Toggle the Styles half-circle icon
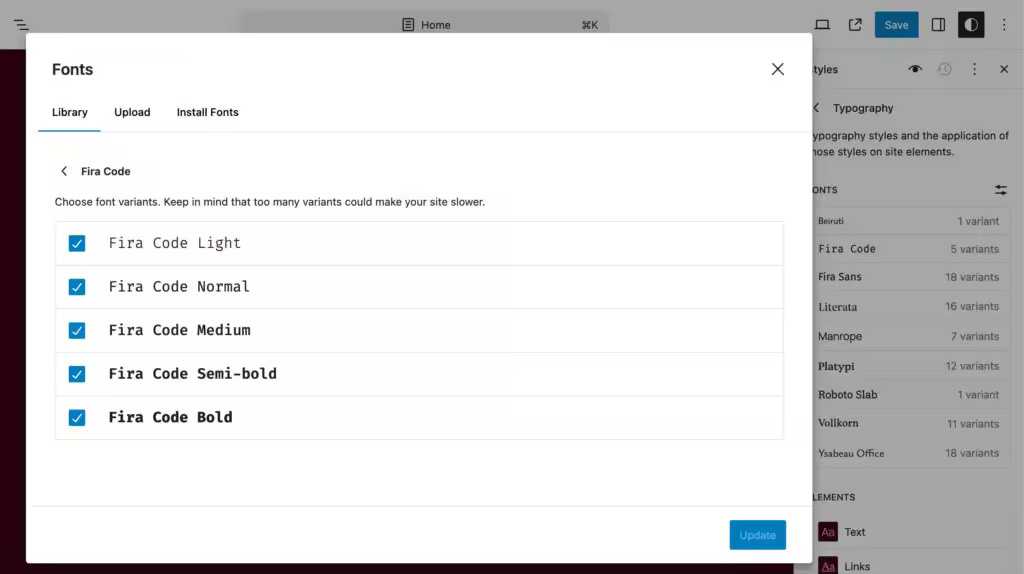Viewport: 1024px width, 574px height. coord(971,25)
